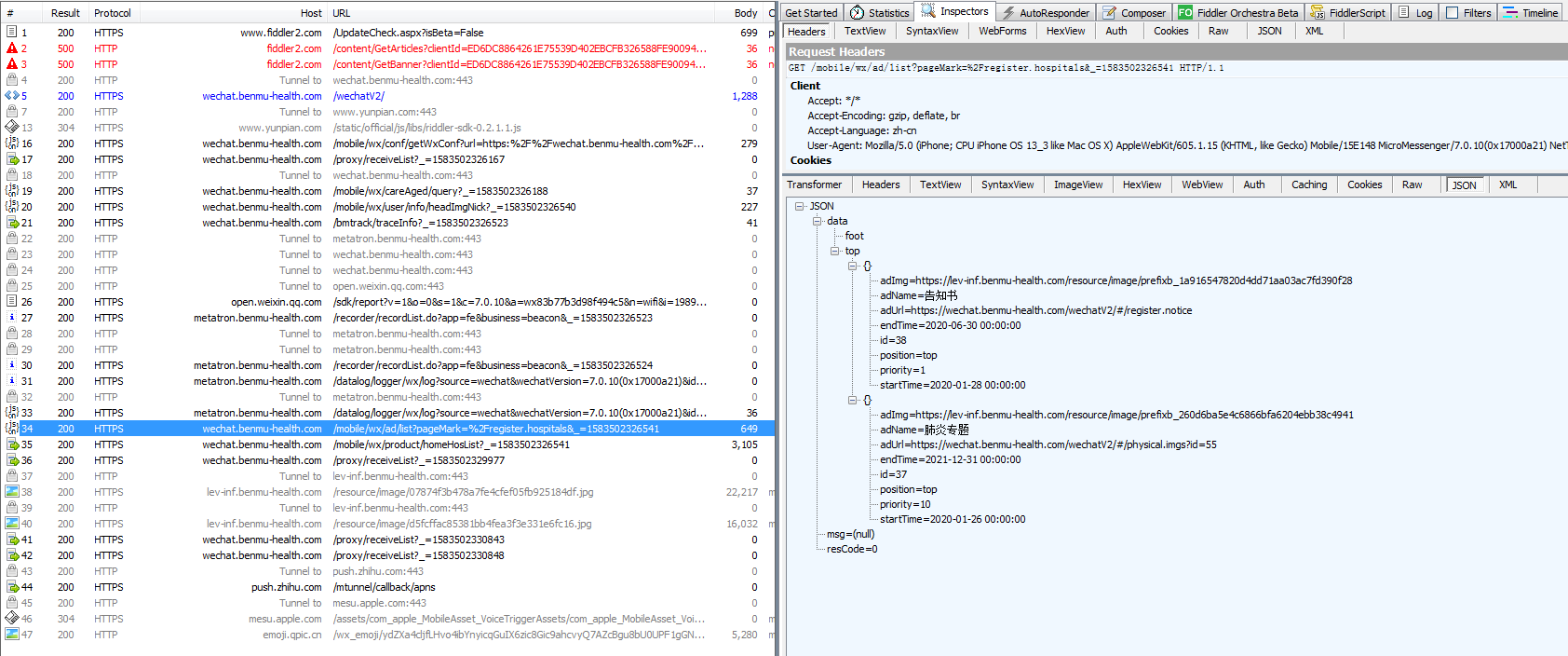Select the msg=(null) tree item
This screenshot has width=1568, height=656.
[851, 534]
